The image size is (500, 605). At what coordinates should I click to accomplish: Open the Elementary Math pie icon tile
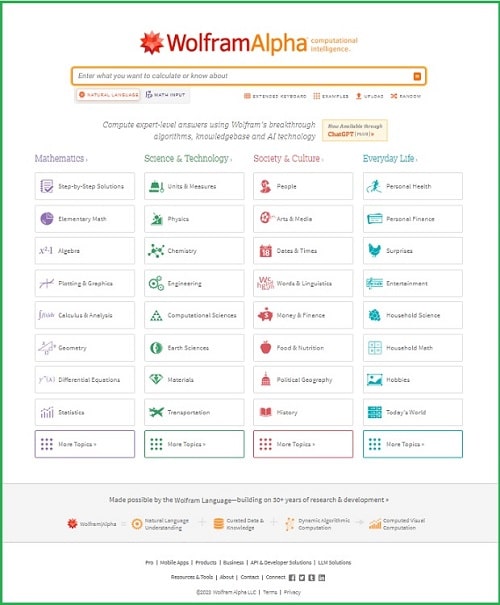(x=85, y=219)
